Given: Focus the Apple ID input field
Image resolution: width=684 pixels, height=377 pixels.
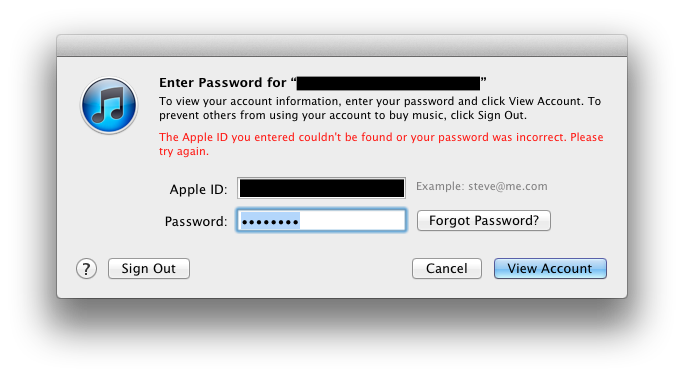Looking at the screenshot, I should pyautogui.click(x=321, y=188).
